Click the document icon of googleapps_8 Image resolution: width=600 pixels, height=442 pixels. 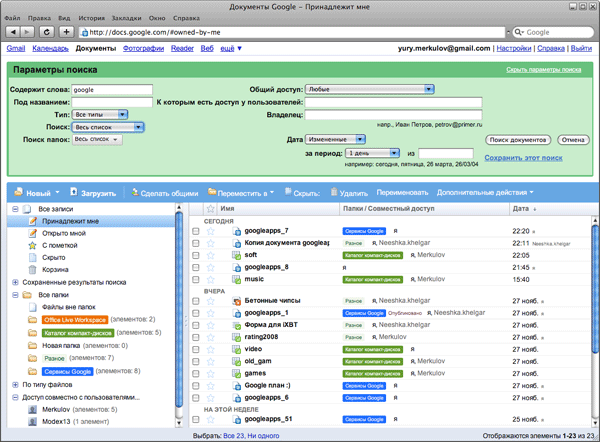[236, 267]
